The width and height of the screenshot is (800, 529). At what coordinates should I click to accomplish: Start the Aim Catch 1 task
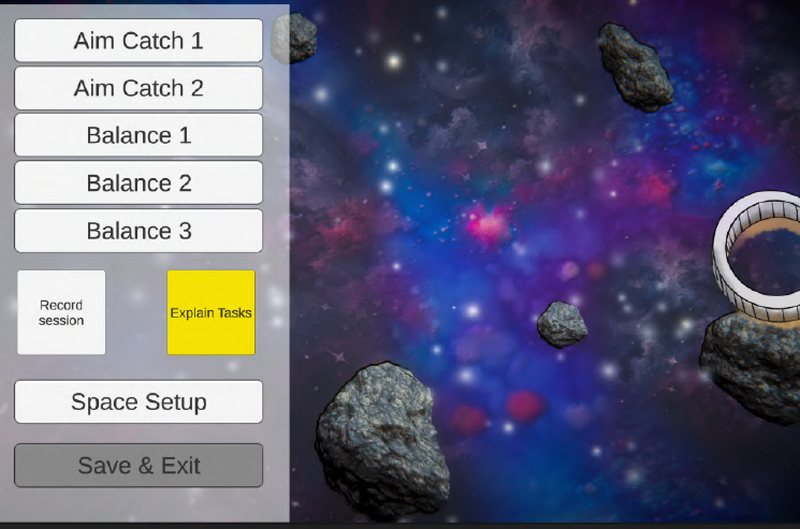(138, 41)
